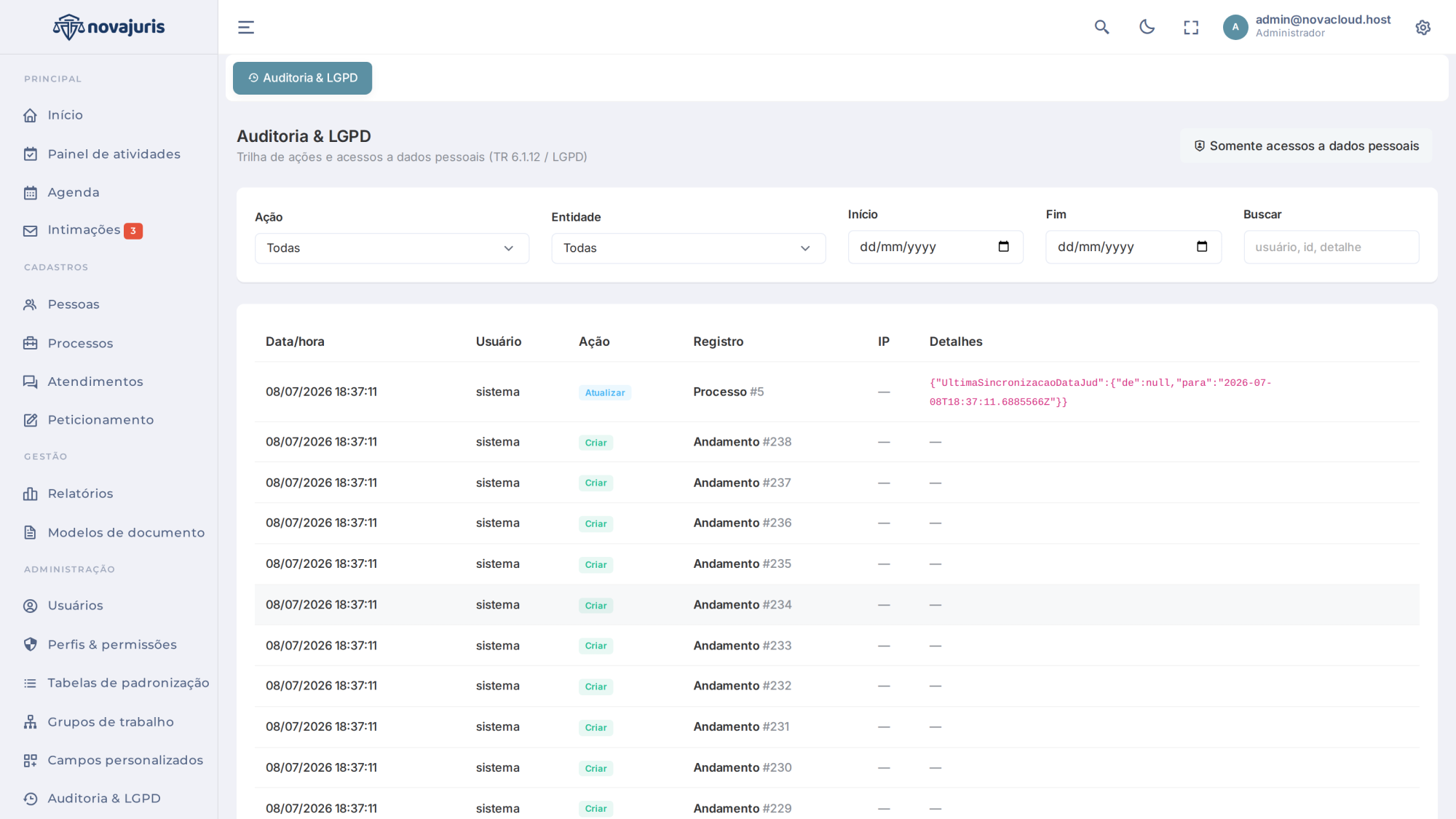Click the Início house icon
1456x819 pixels.
[30, 115]
